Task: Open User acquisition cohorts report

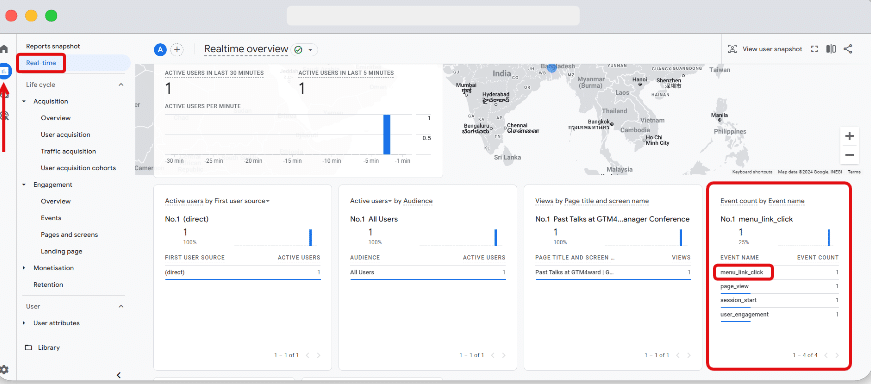Action: (x=78, y=168)
